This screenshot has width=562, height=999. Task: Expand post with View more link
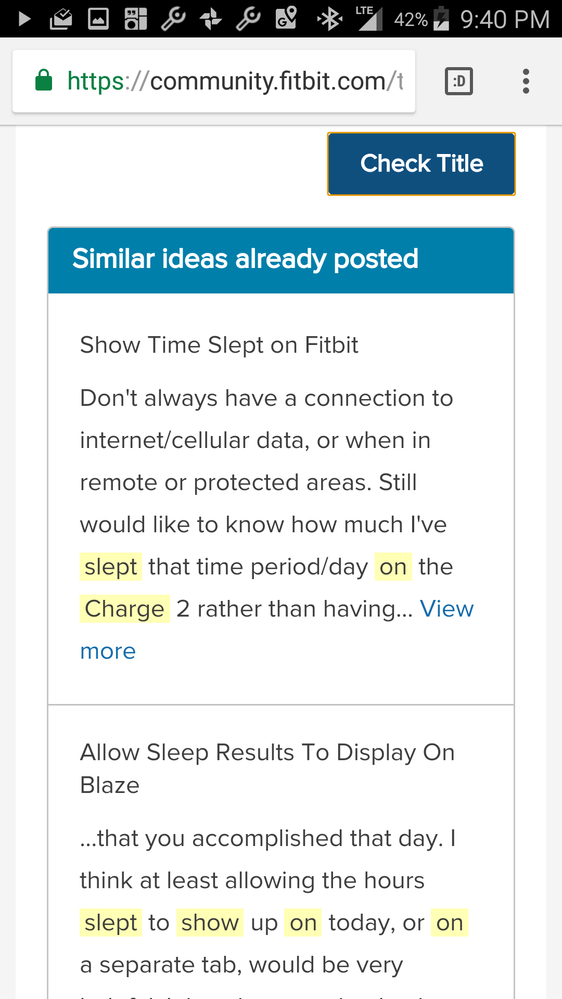pyautogui.click(x=277, y=629)
